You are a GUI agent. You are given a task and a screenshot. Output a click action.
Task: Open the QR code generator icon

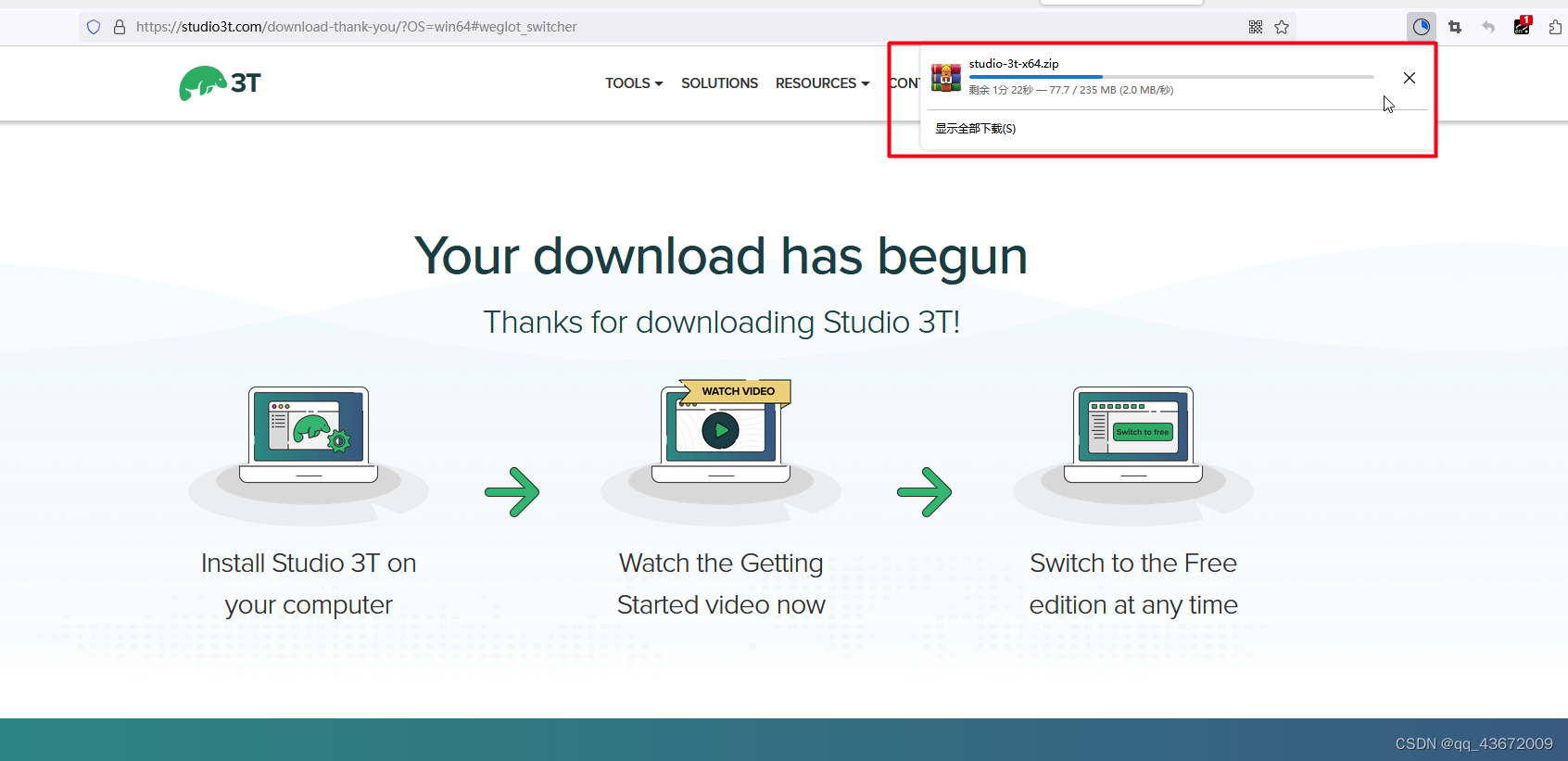click(1256, 27)
